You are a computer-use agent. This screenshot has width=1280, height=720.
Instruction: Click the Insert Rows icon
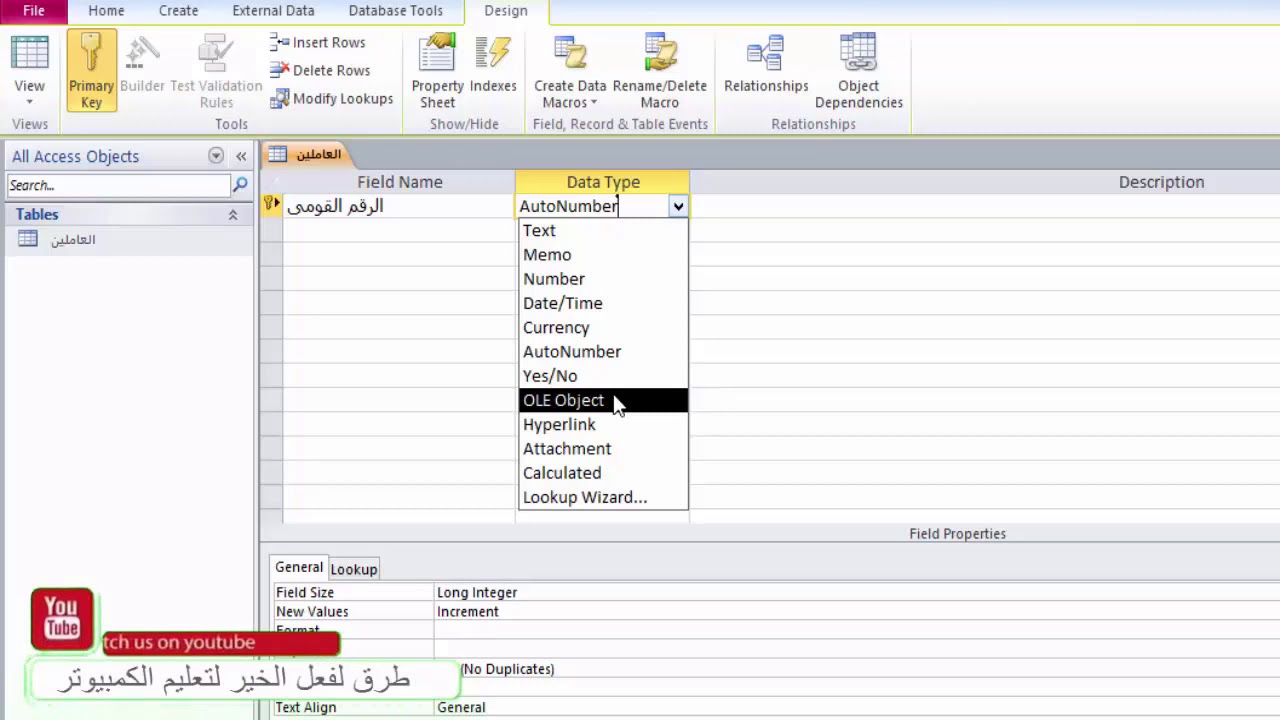279,42
